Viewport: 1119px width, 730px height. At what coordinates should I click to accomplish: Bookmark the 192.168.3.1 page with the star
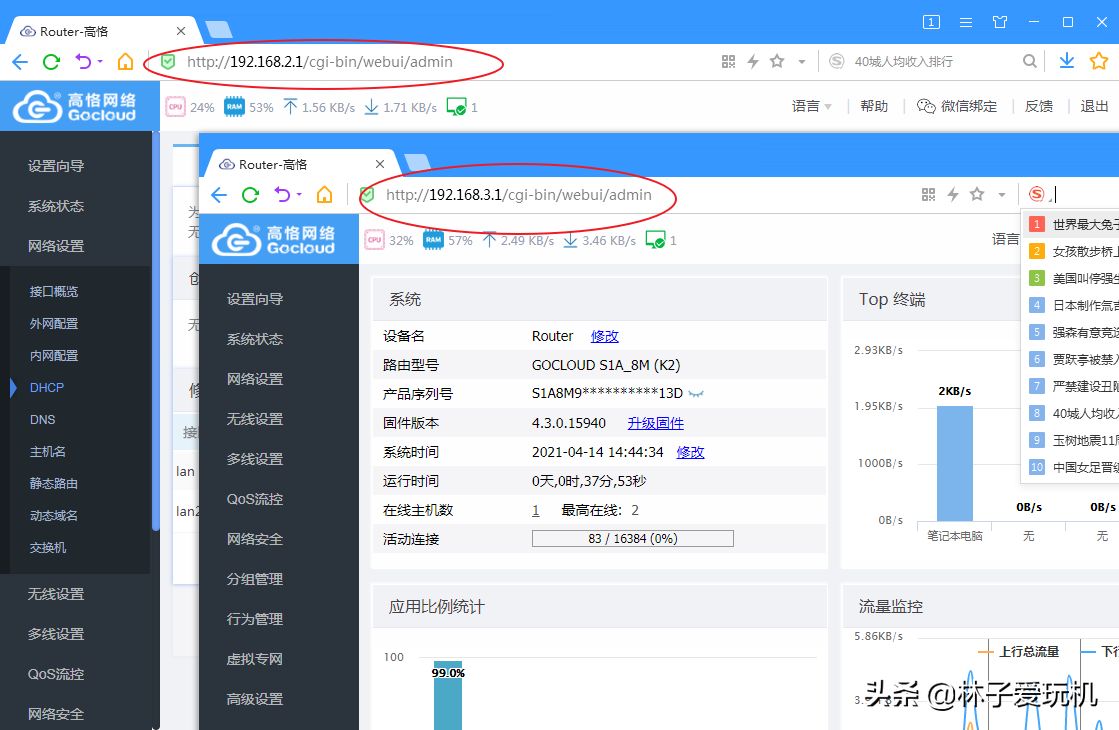977,194
